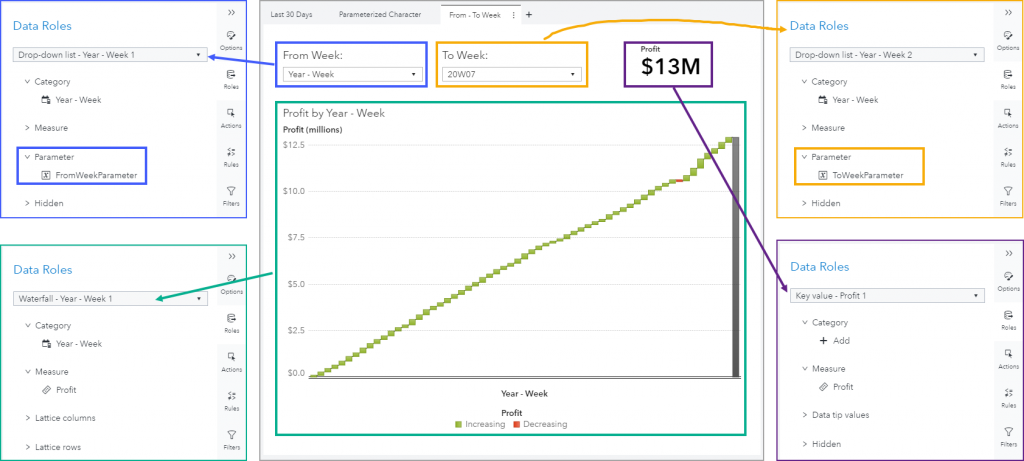The width and height of the screenshot is (1024, 461).
Task: Open Options in the Drop-down list Week 1 panel
Action: (231, 39)
